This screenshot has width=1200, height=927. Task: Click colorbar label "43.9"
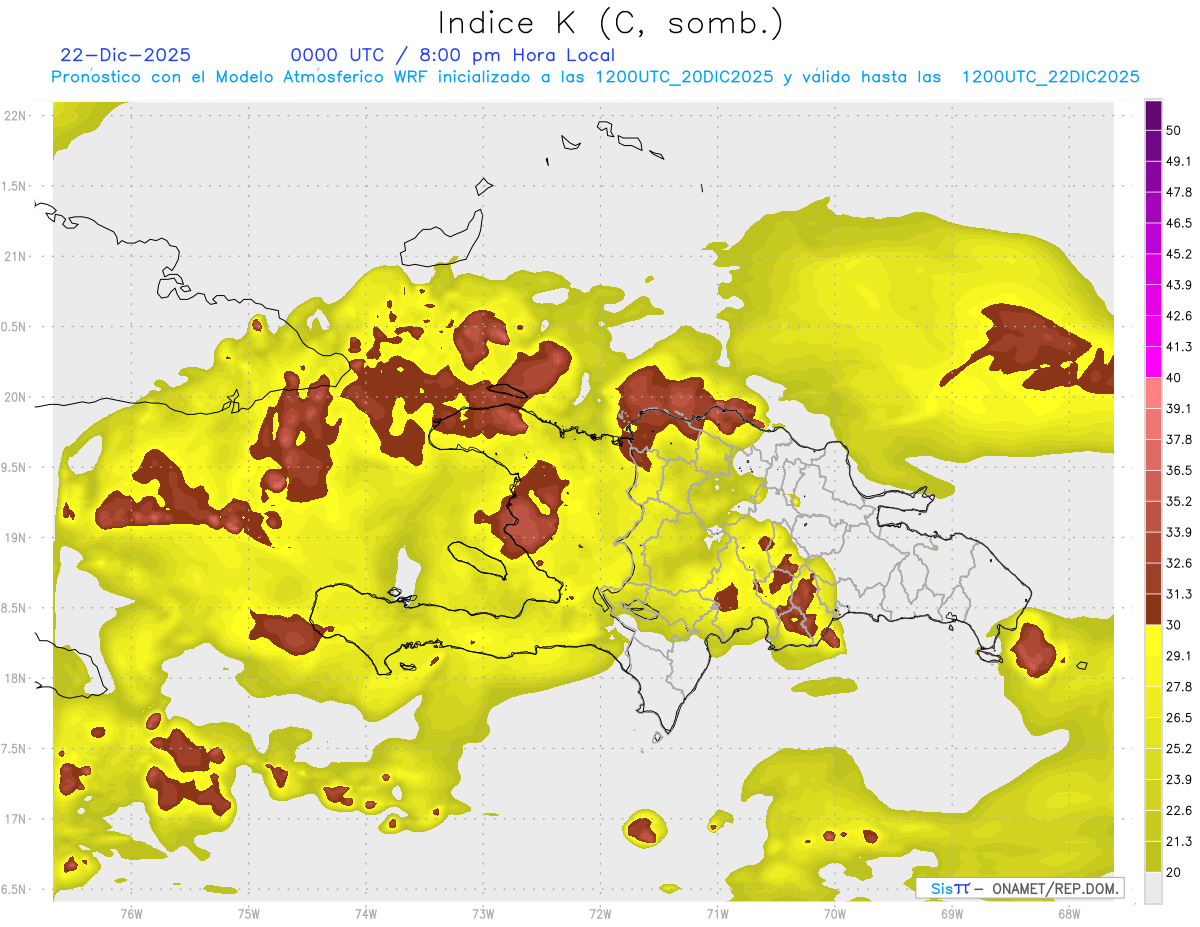pyautogui.click(x=1179, y=285)
